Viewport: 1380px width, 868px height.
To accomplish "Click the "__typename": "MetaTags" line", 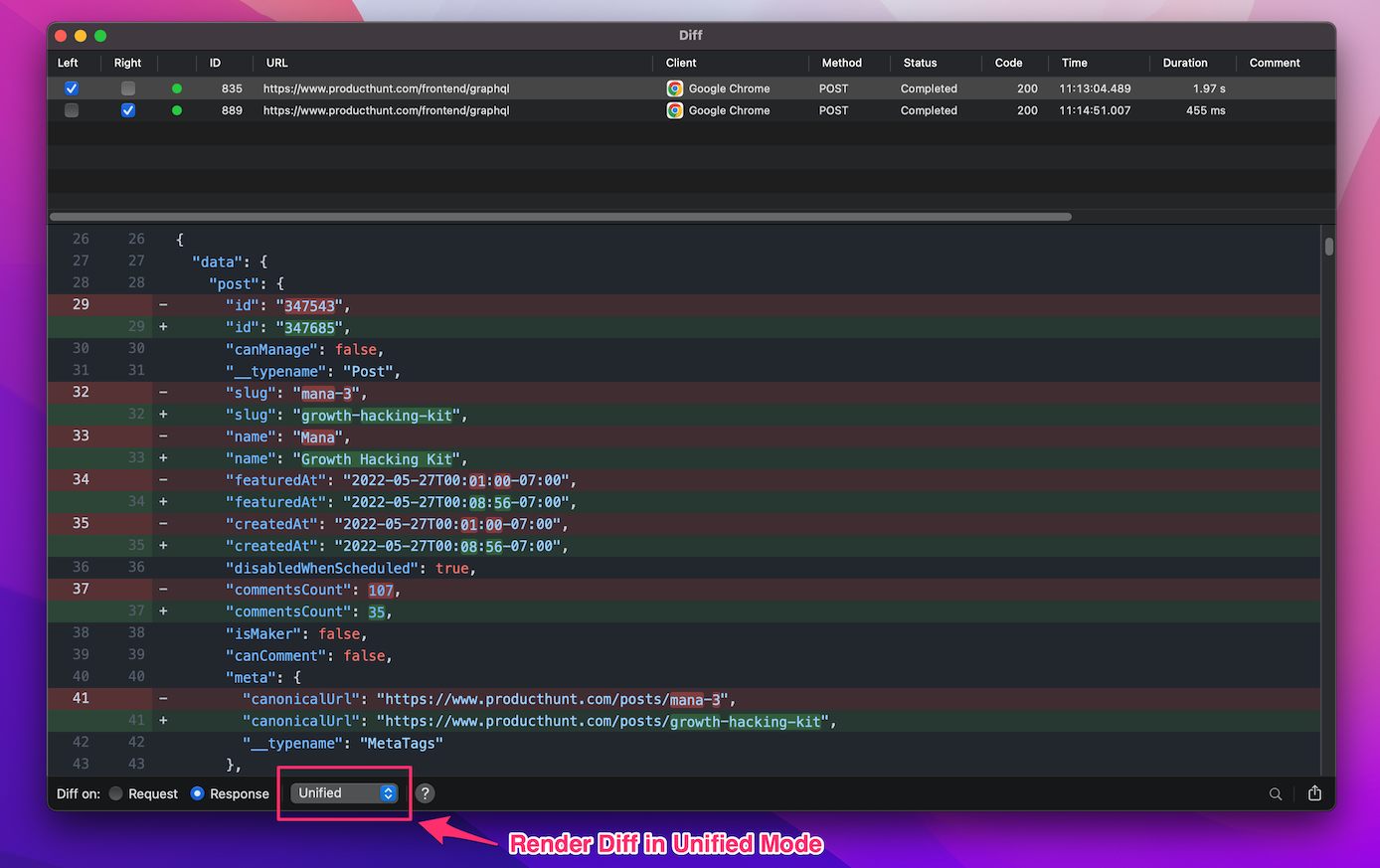I will [684, 743].
